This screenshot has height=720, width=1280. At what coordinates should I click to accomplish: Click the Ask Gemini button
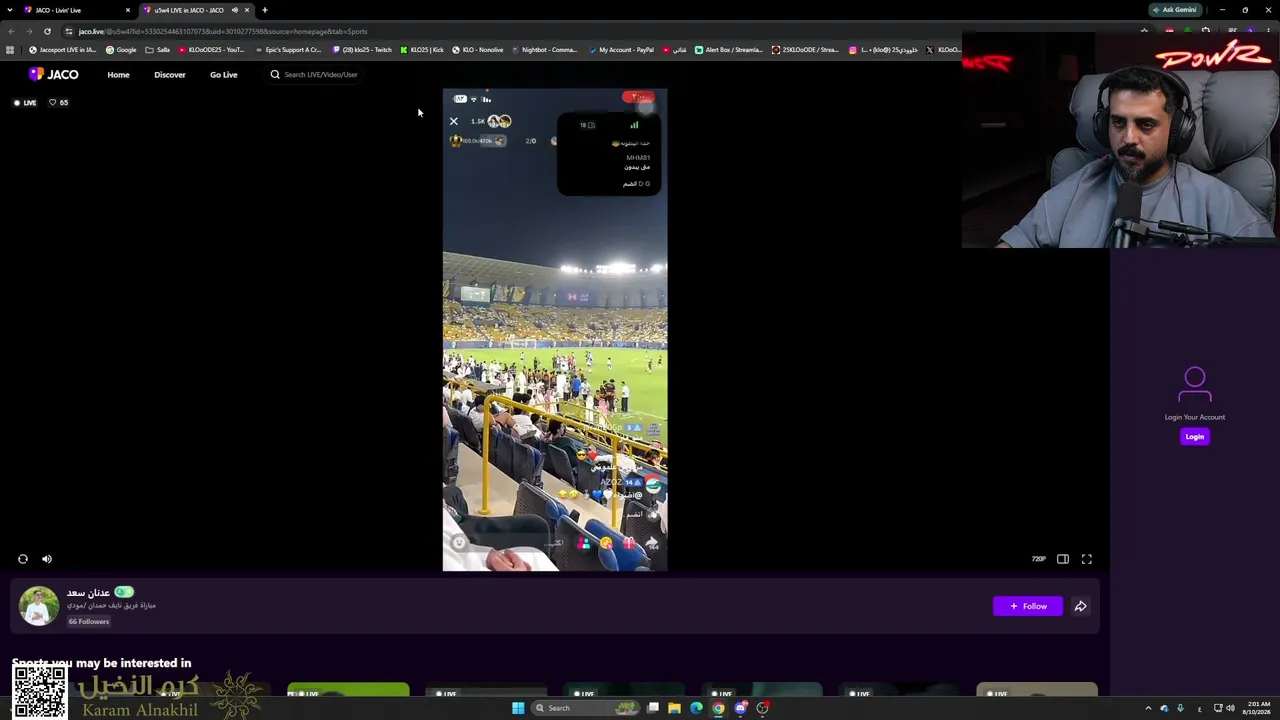(x=1174, y=10)
